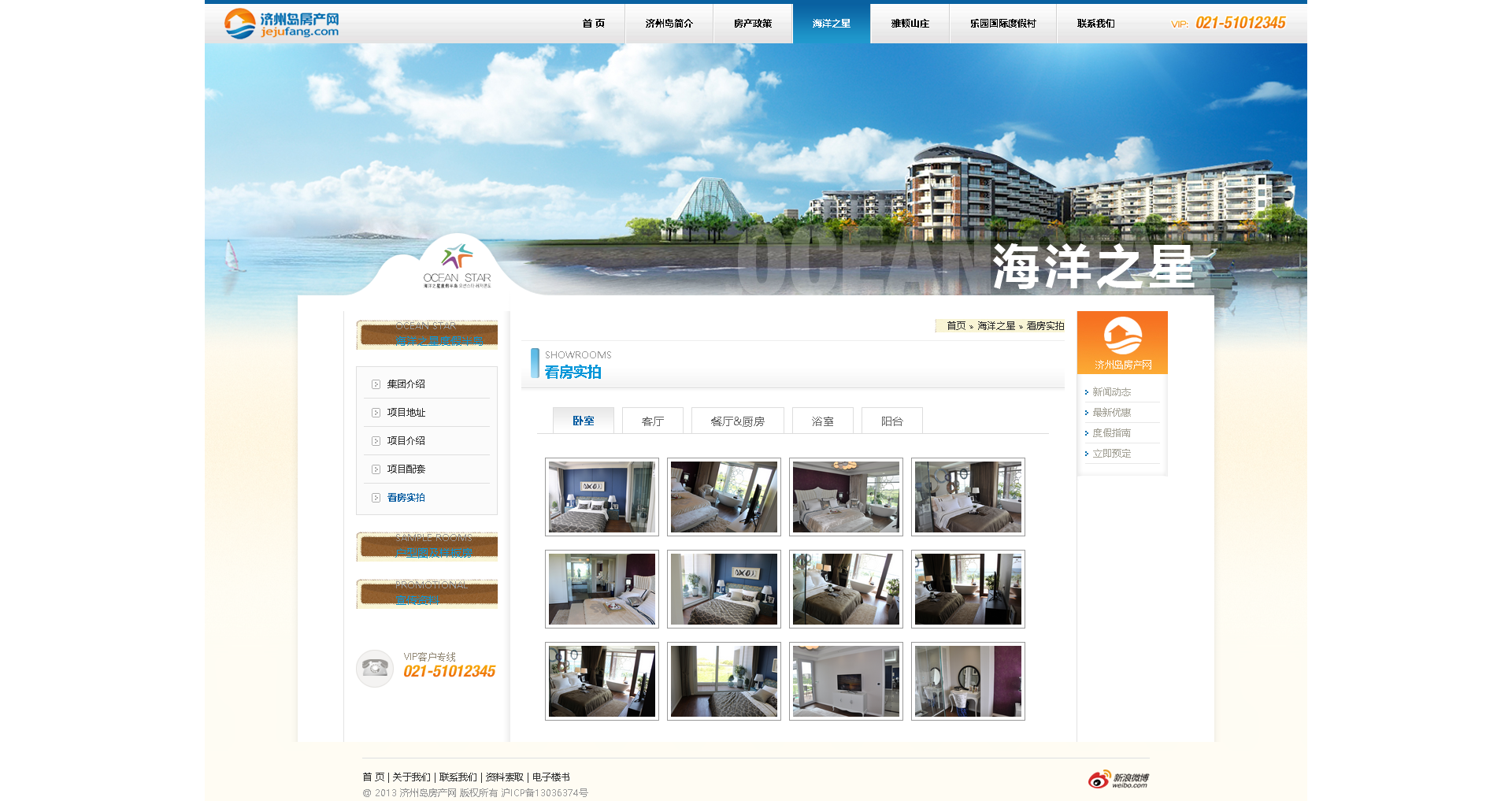Click 项目配套 in the left sidebar

tap(406, 469)
